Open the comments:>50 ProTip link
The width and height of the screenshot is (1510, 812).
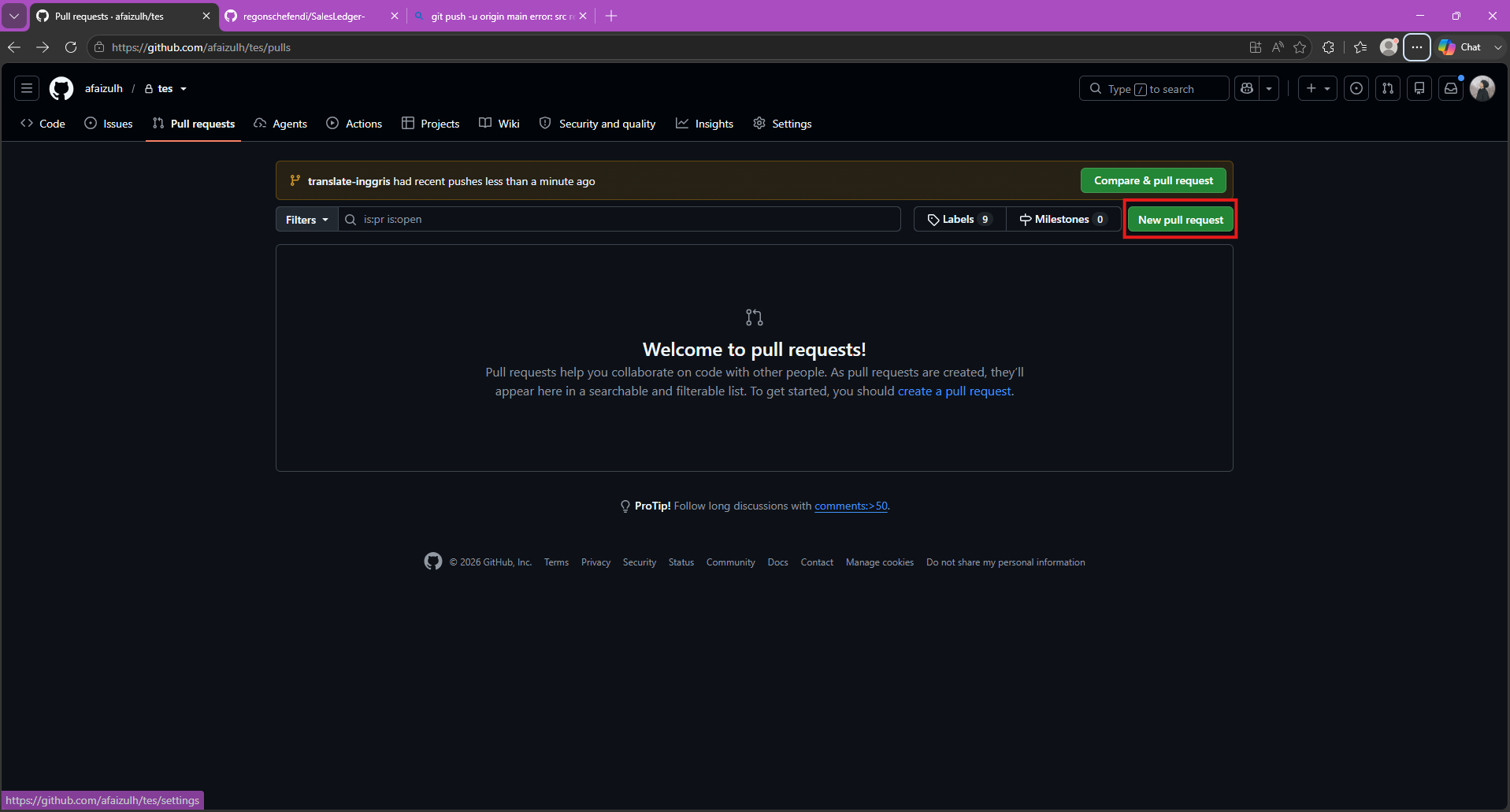pyautogui.click(x=851, y=506)
